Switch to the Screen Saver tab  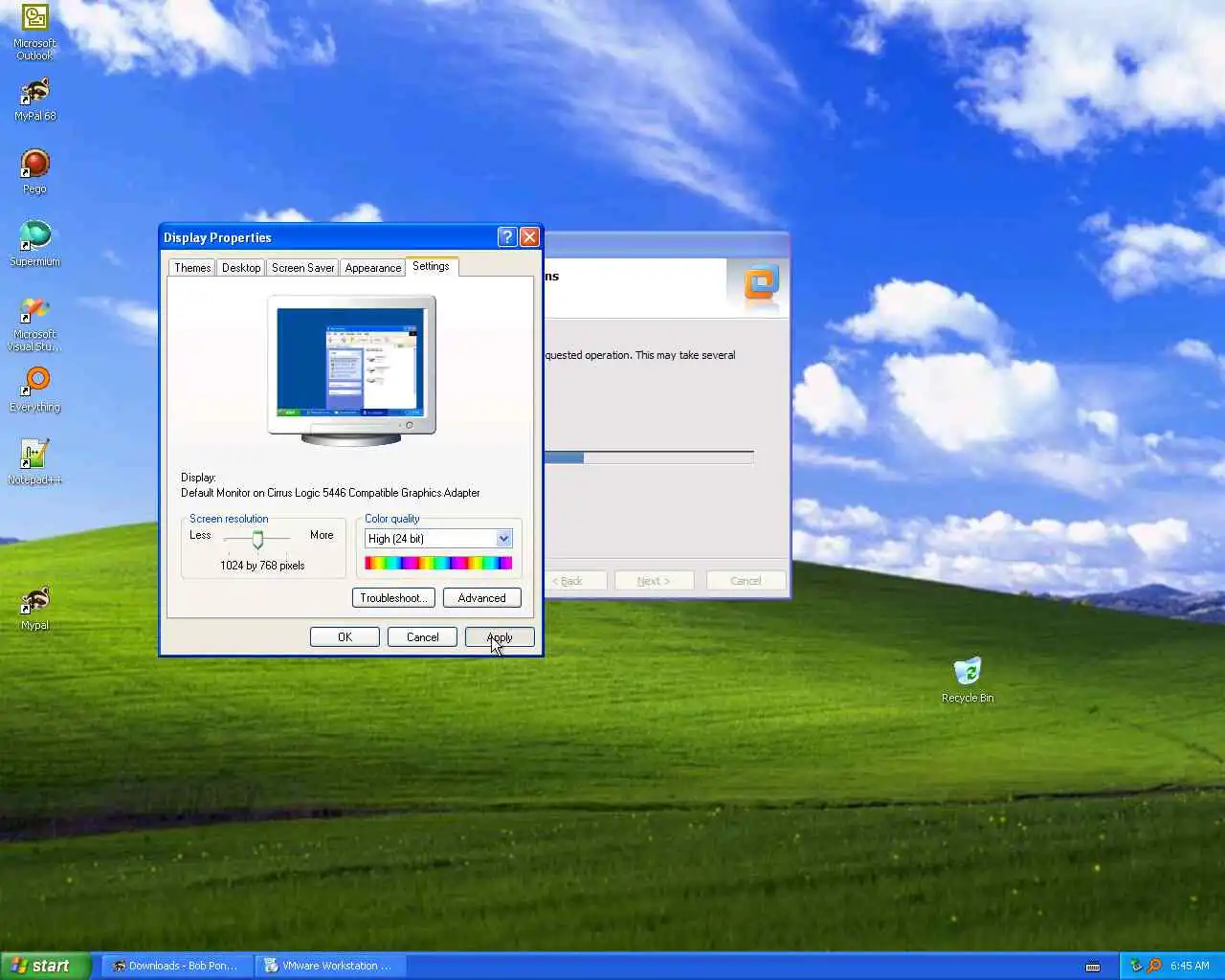pyautogui.click(x=303, y=268)
